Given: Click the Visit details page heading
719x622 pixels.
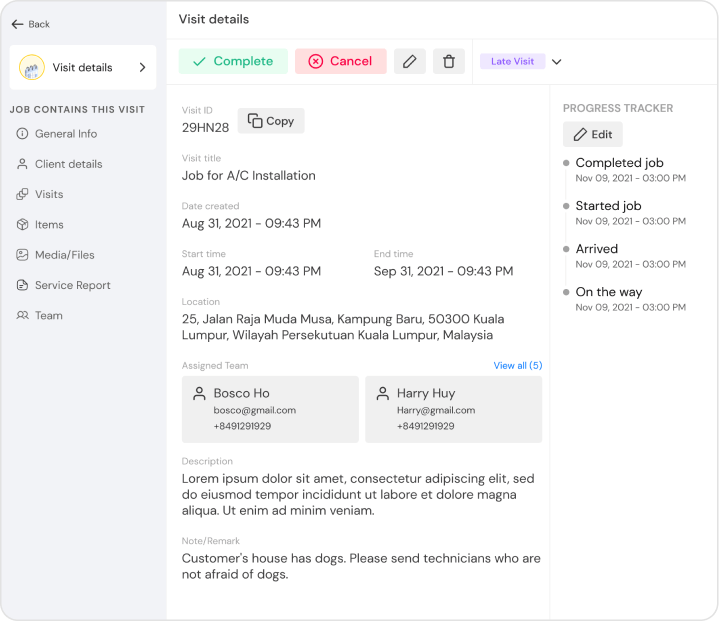Looking at the screenshot, I should click(x=214, y=19).
